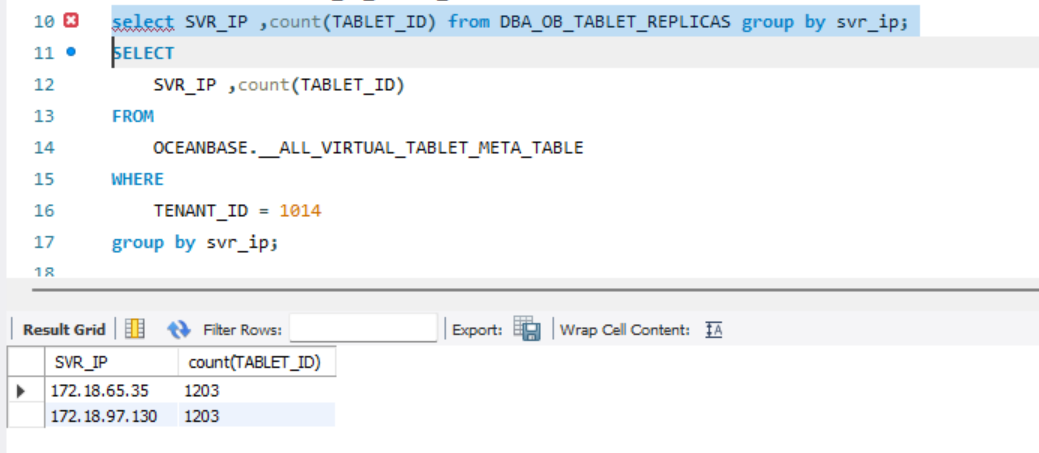
Task: Click the error marker on line 10
Action: tap(70, 21)
